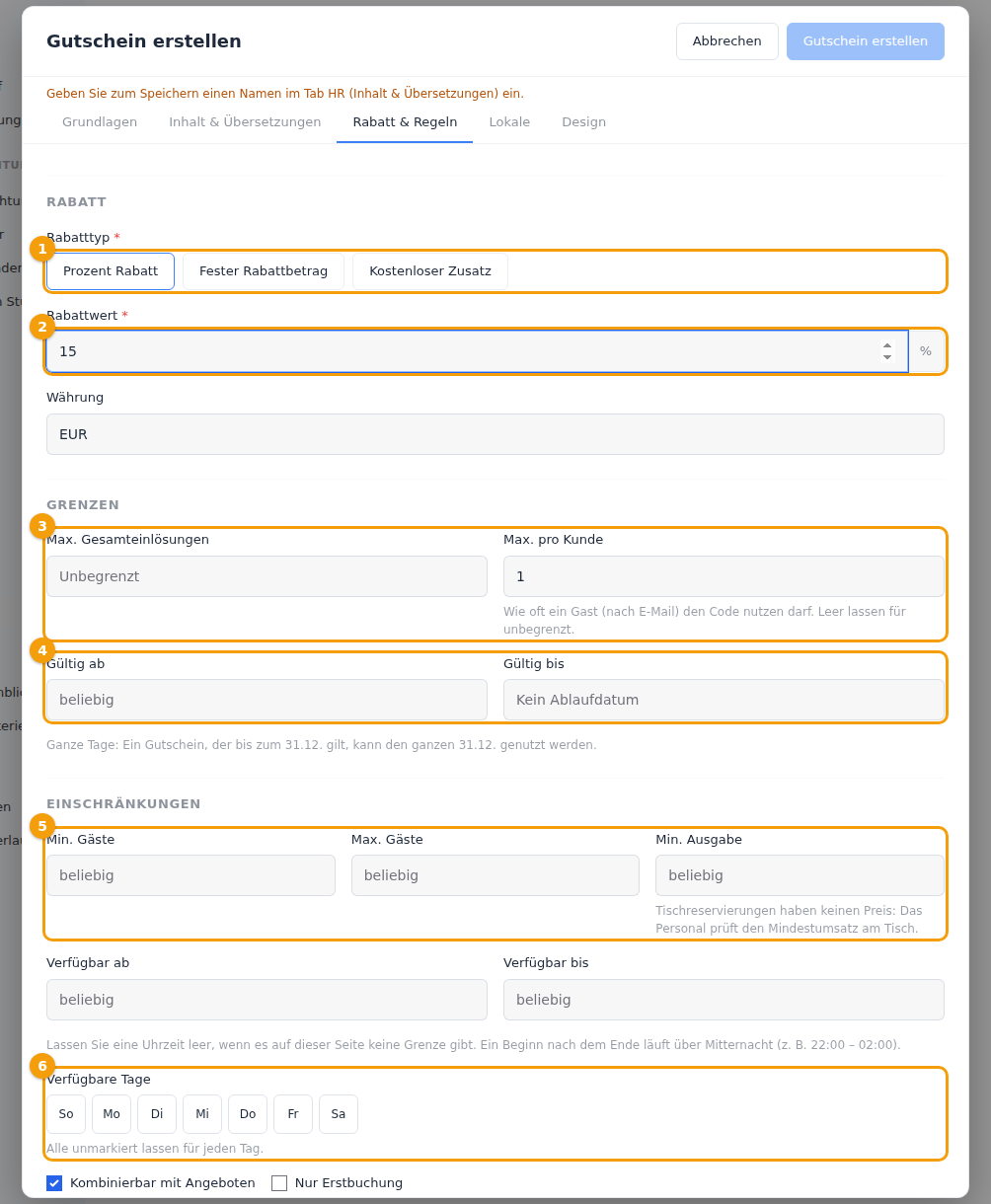Toggle the Di weekday button

(157, 1114)
